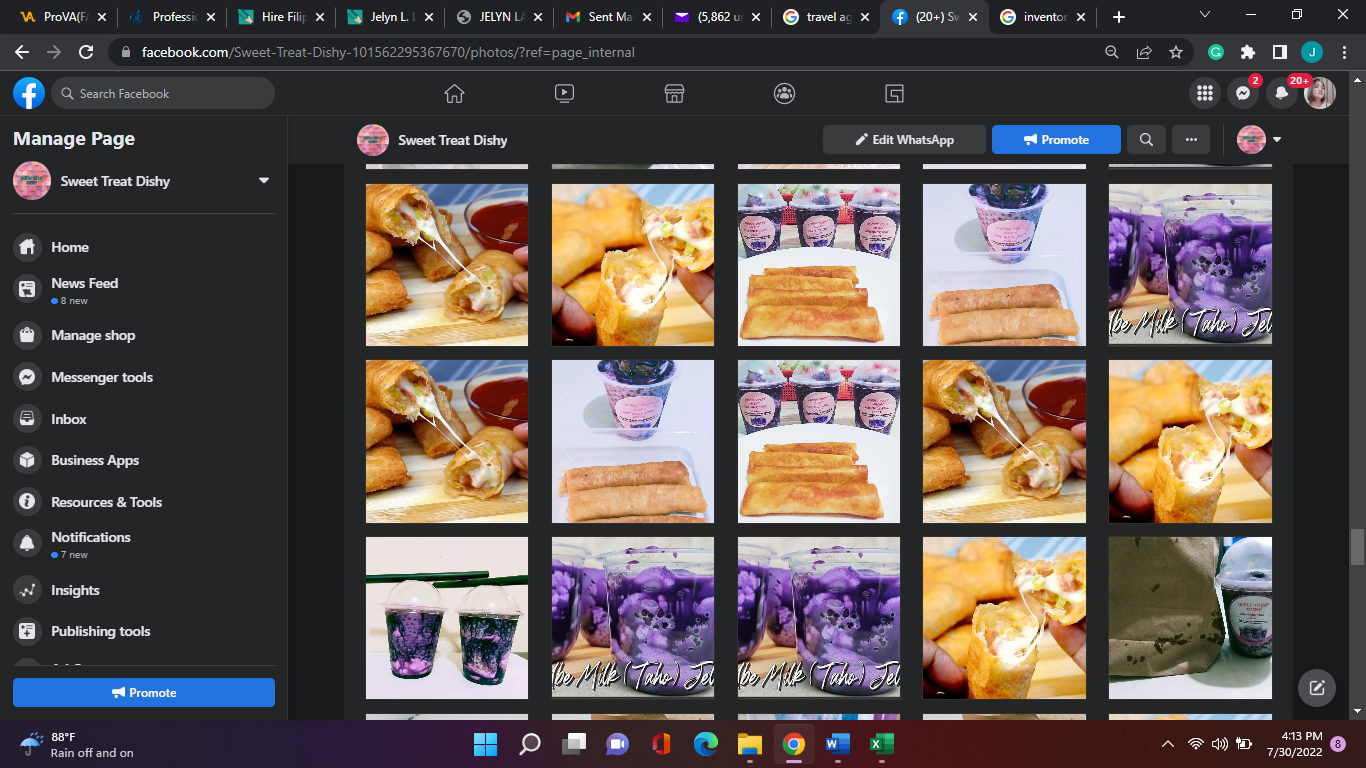
Task: Open the weather widget showing 88°F
Action: click(x=77, y=744)
